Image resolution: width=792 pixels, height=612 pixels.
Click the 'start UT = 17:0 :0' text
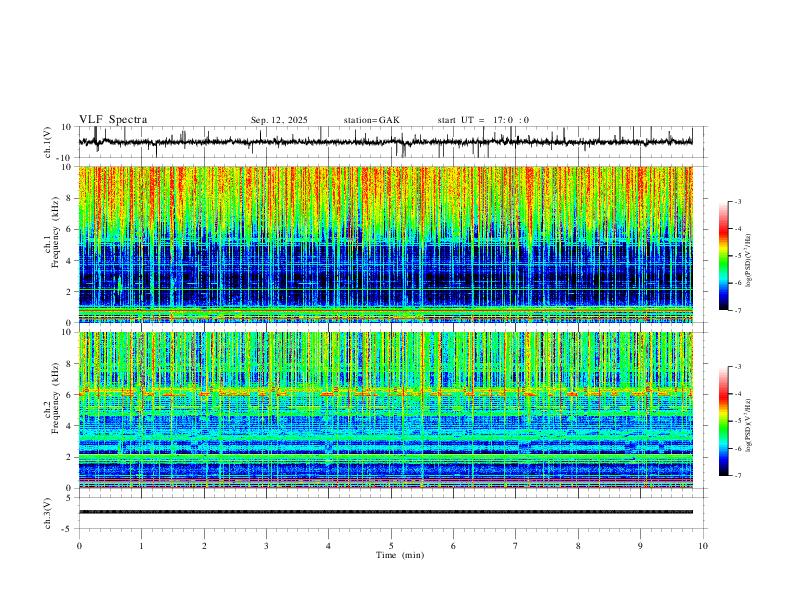pos(483,120)
